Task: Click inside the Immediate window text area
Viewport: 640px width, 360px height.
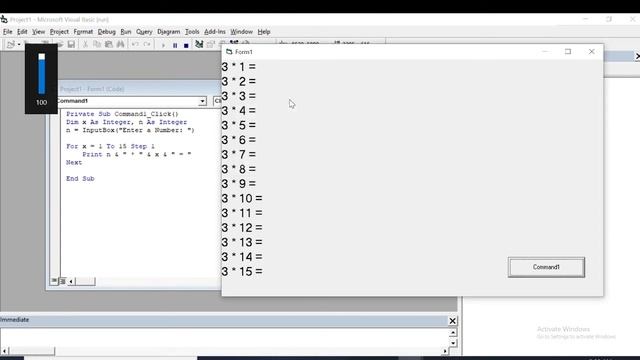Action: (x=224, y=337)
